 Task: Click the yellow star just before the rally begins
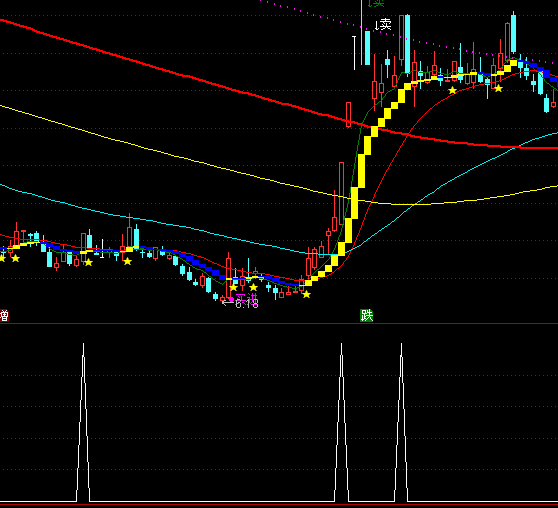tap(306, 294)
